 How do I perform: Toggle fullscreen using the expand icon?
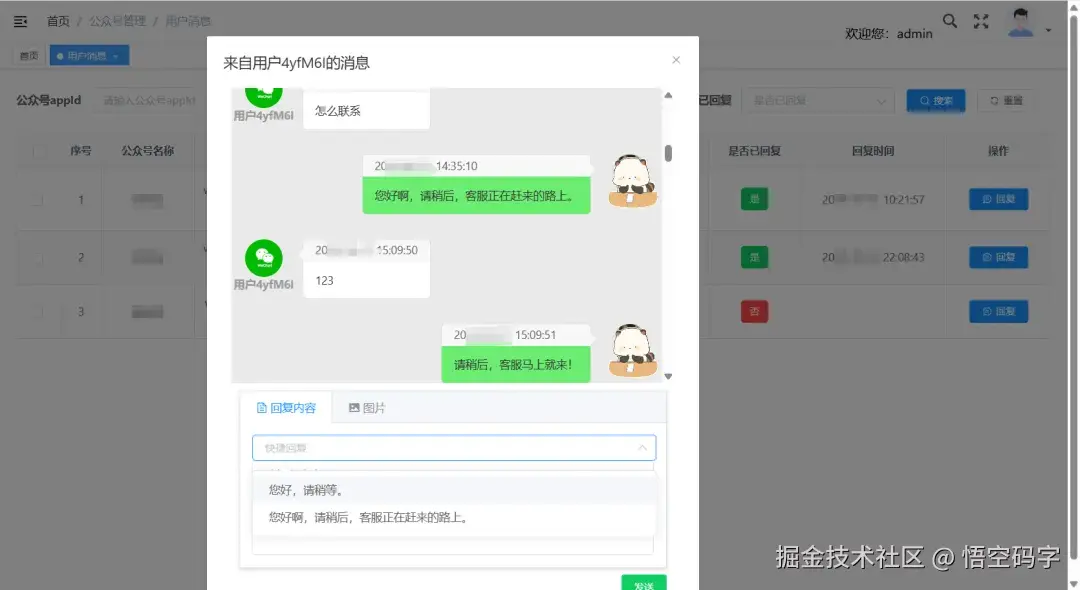pyautogui.click(x=981, y=20)
